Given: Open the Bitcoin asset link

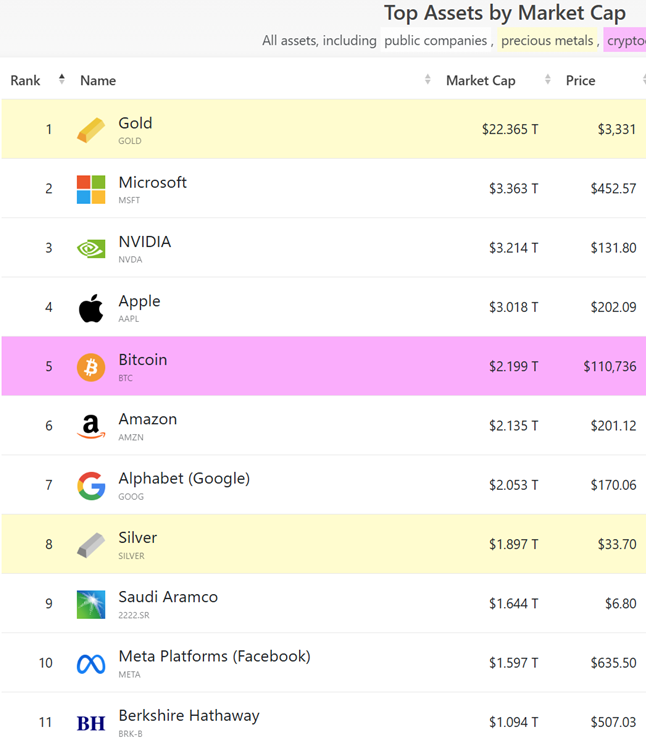Looking at the screenshot, I should [x=143, y=360].
